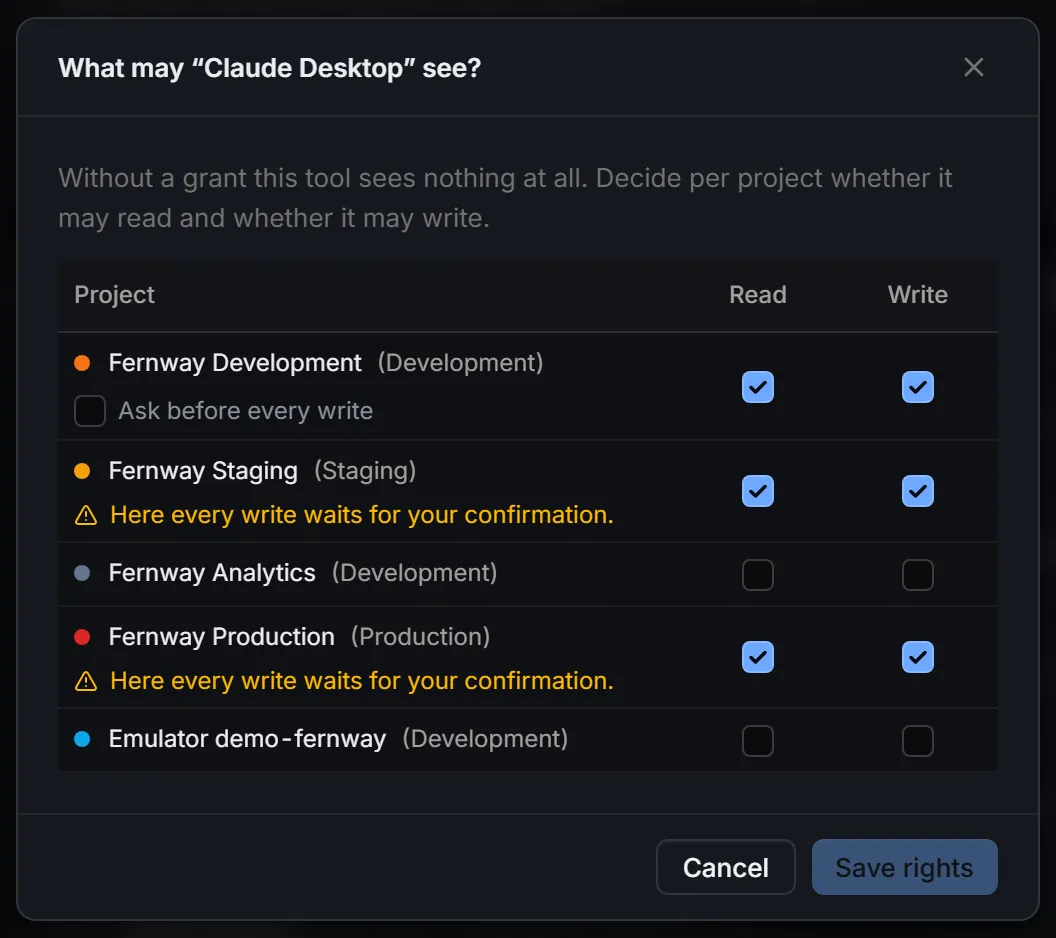The image size is (1056, 938).
Task: Select the Fernway Analytics project name
Action: coord(212,573)
